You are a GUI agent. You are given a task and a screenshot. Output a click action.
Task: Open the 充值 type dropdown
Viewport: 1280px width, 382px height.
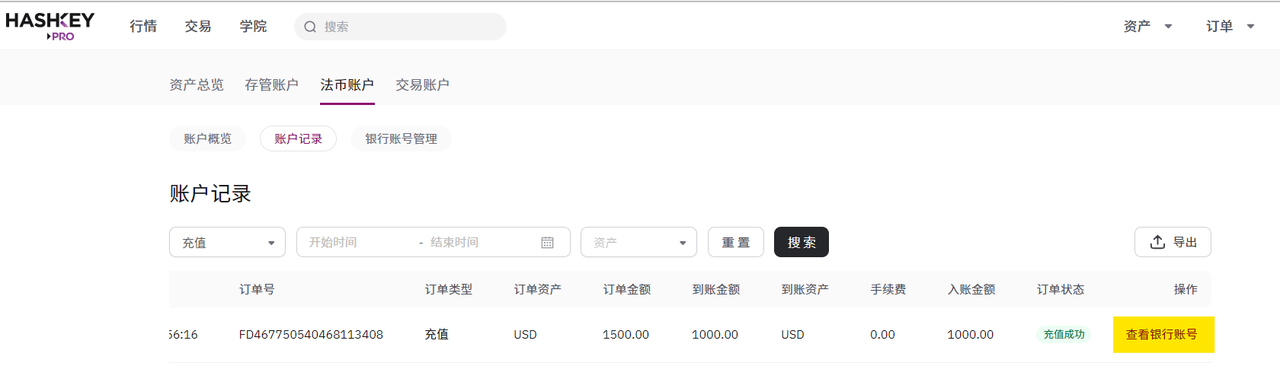pyautogui.click(x=228, y=242)
